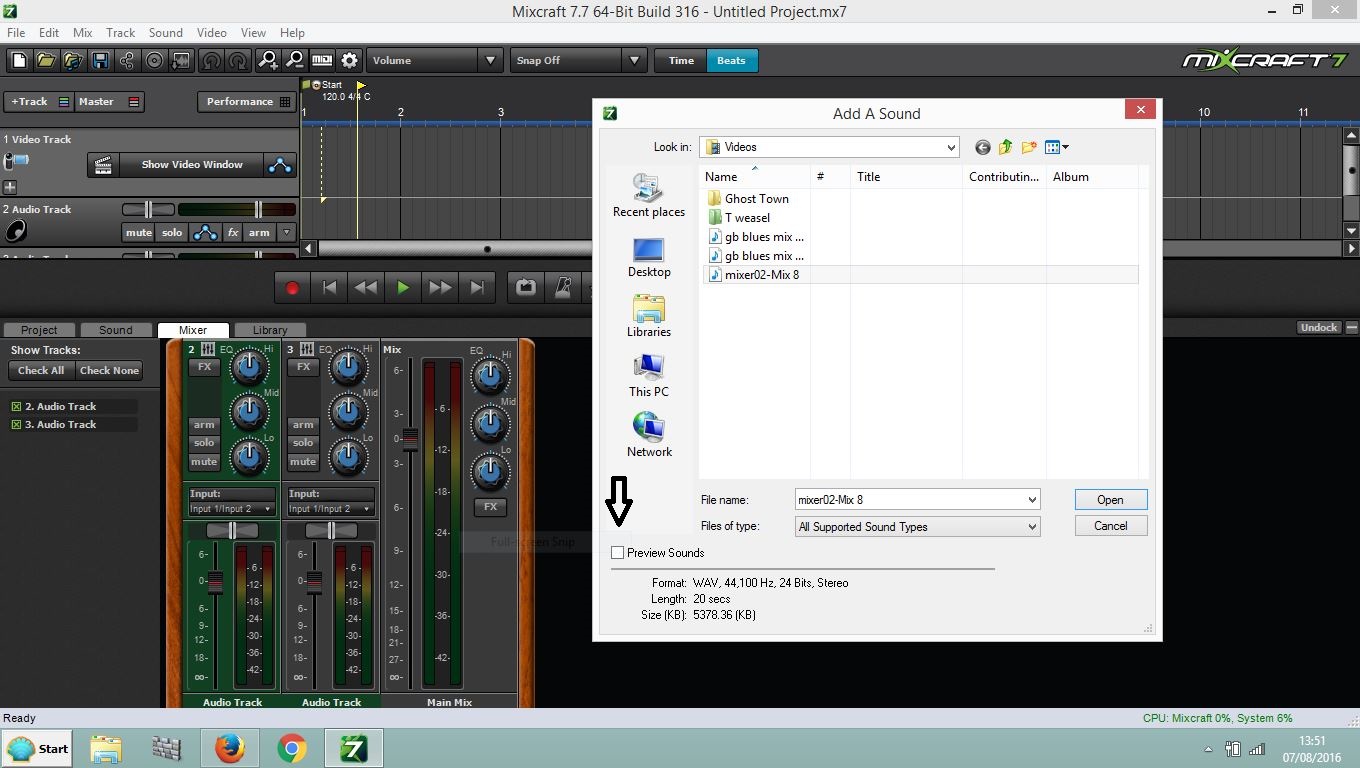Click the add sound file toolbar icon
This screenshot has height=768, width=1360.
pyautogui.click(x=72, y=61)
